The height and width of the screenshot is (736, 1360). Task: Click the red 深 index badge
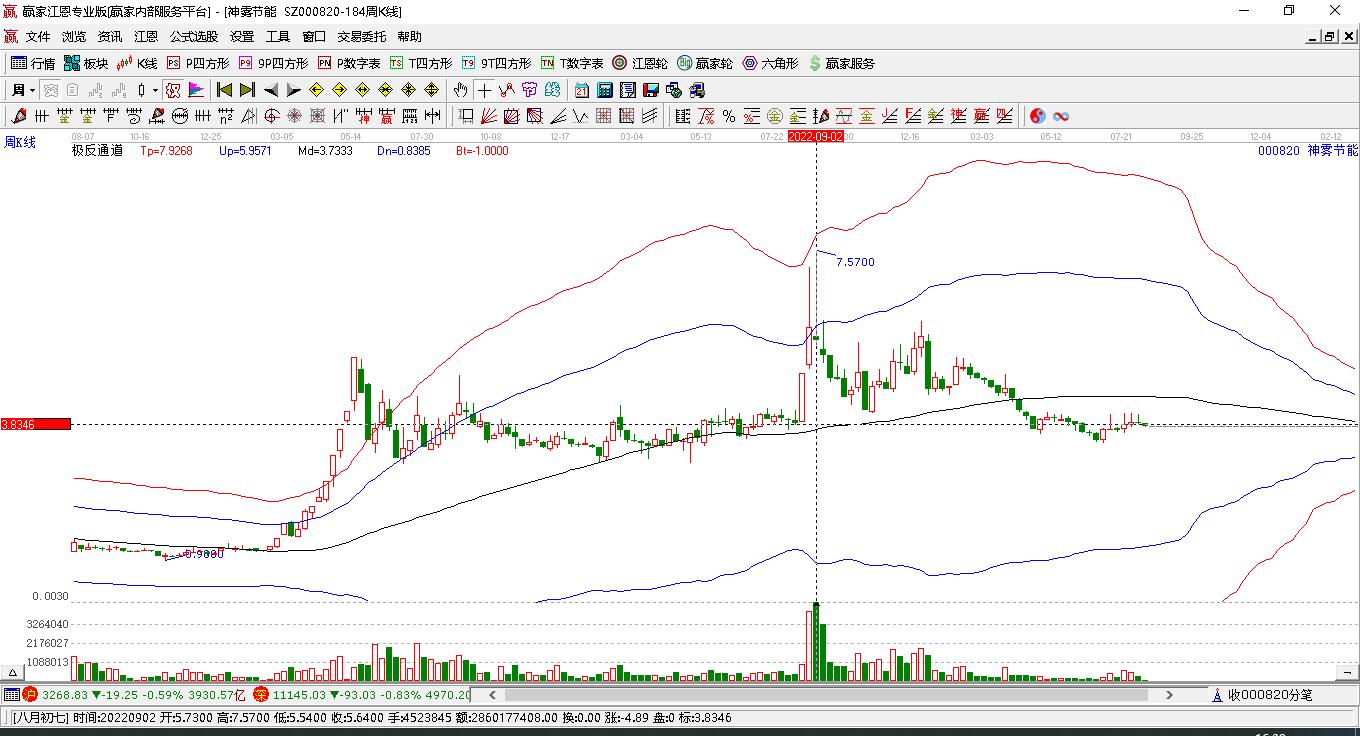click(261, 694)
